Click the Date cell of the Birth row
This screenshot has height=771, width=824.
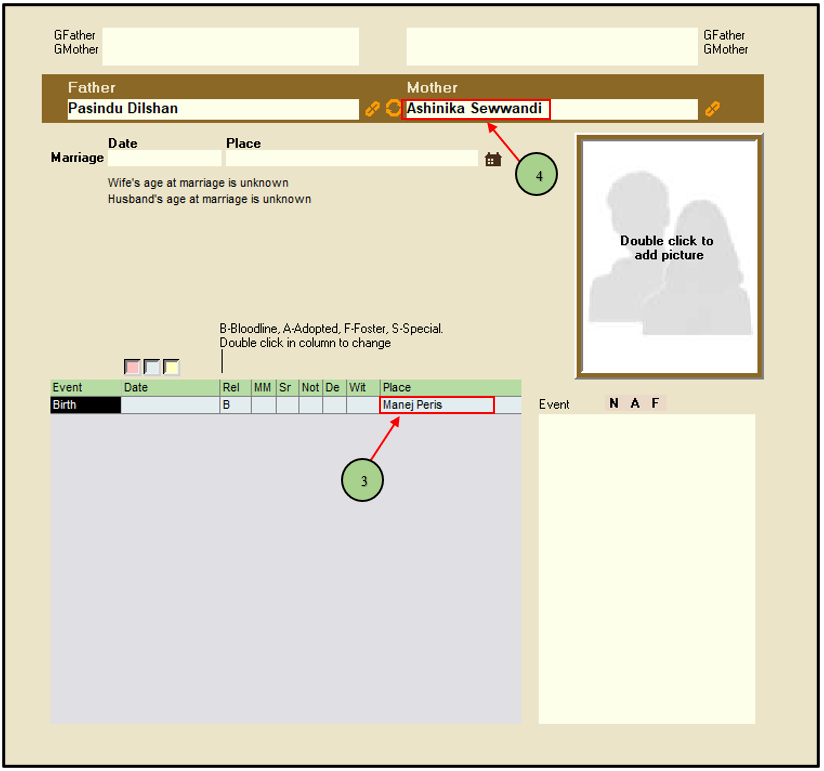(170, 405)
